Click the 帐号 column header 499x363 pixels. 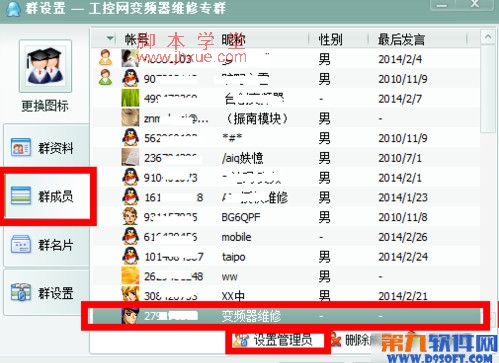point(136,40)
